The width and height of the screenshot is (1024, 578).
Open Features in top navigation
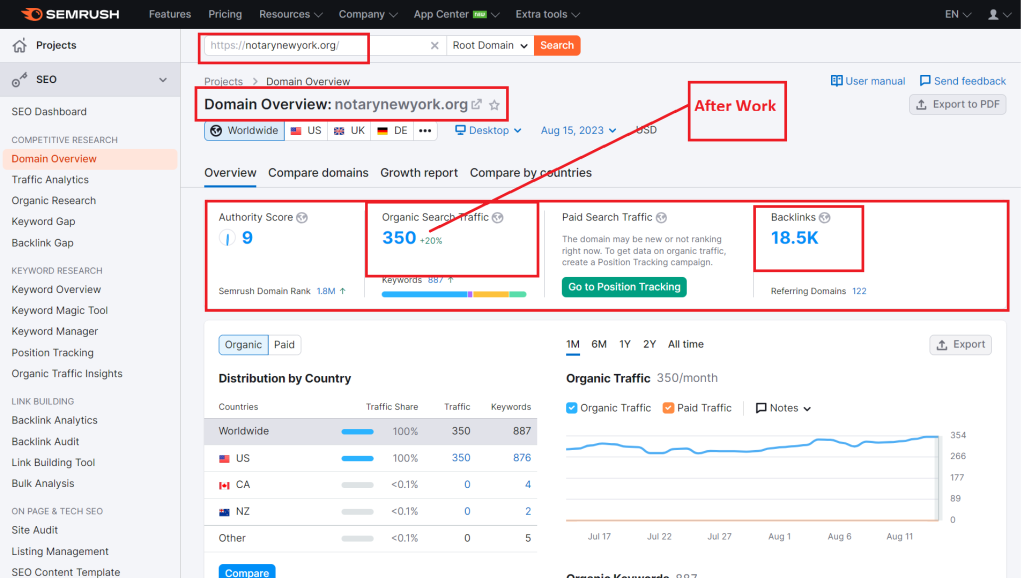point(170,14)
